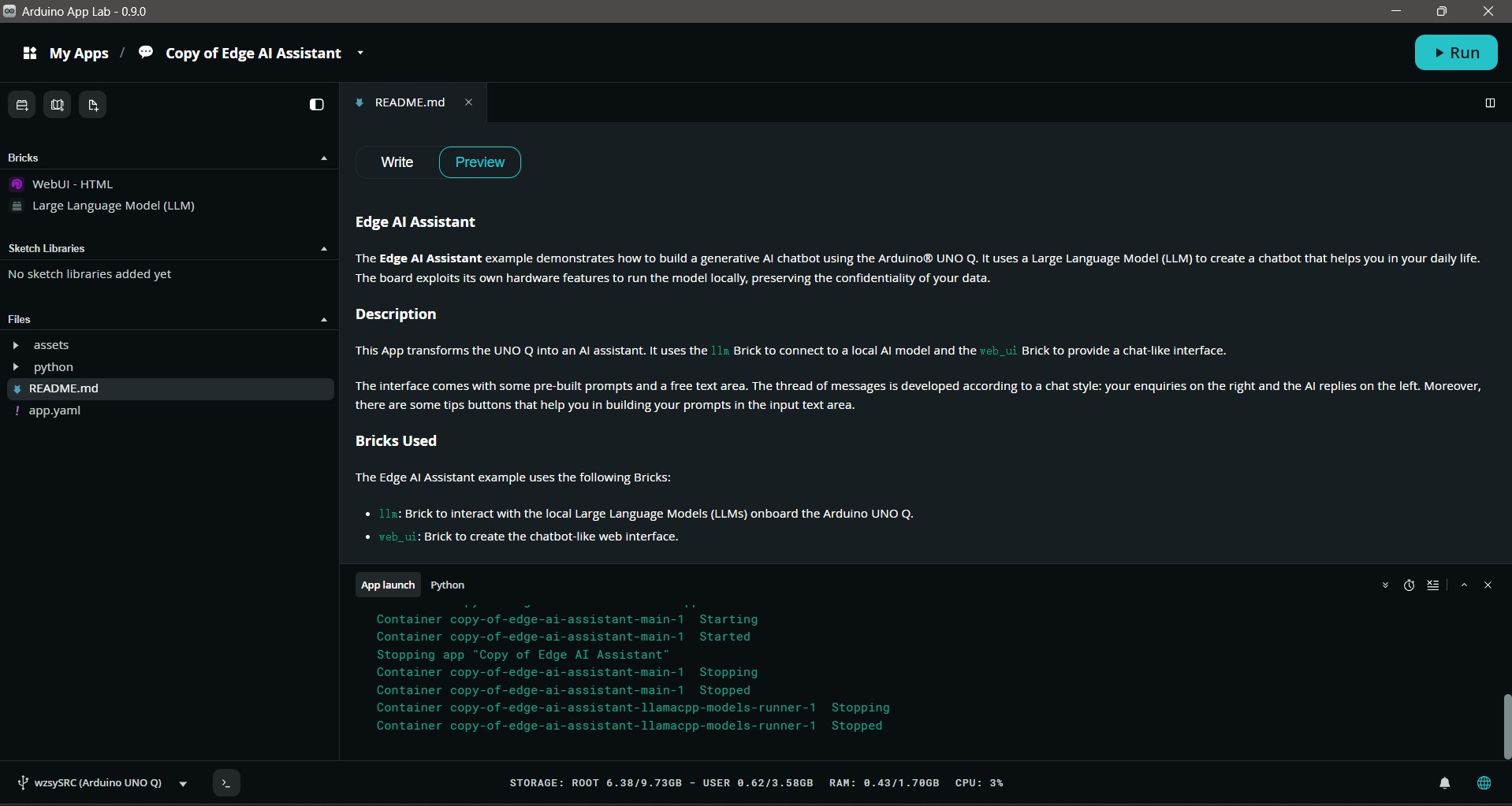Expand the python folder
The height and width of the screenshot is (806, 1512).
tap(16, 367)
